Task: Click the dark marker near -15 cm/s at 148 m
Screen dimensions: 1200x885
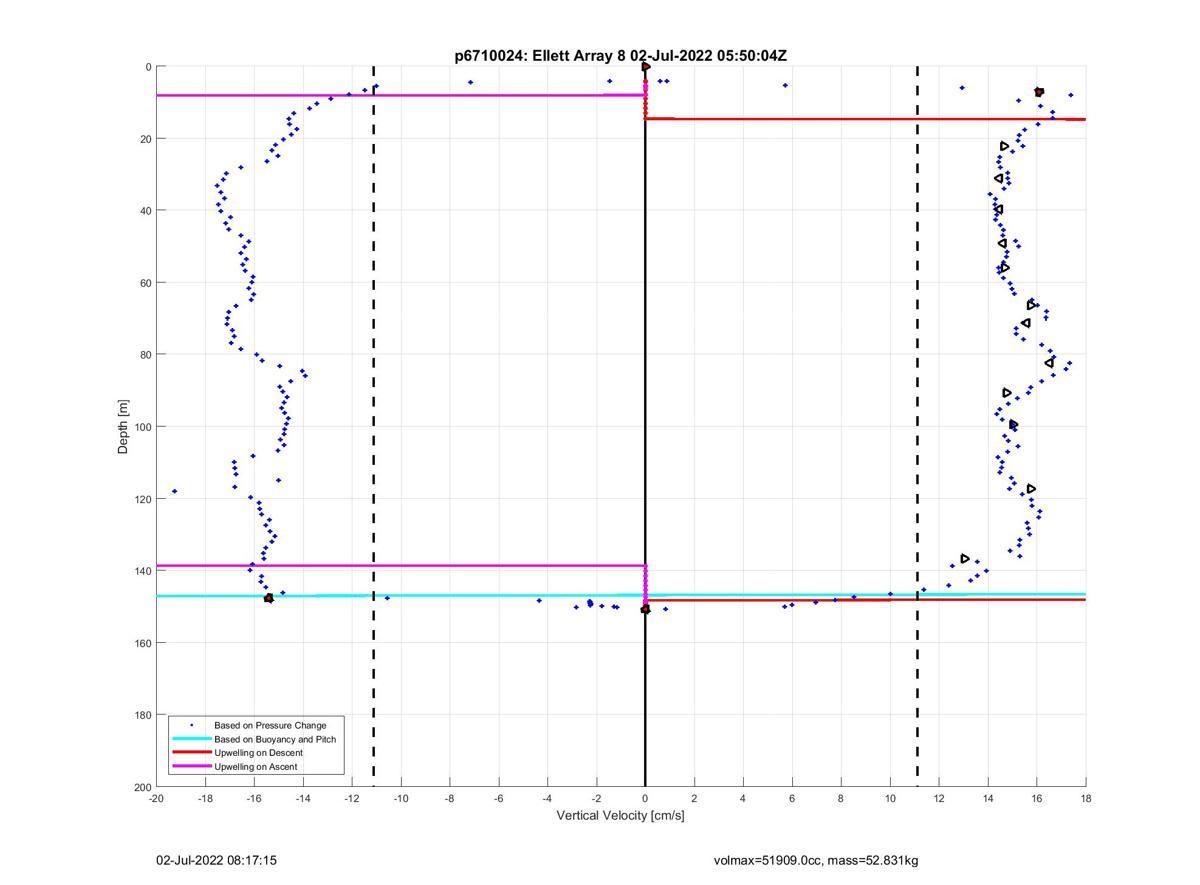Action: click(268, 598)
